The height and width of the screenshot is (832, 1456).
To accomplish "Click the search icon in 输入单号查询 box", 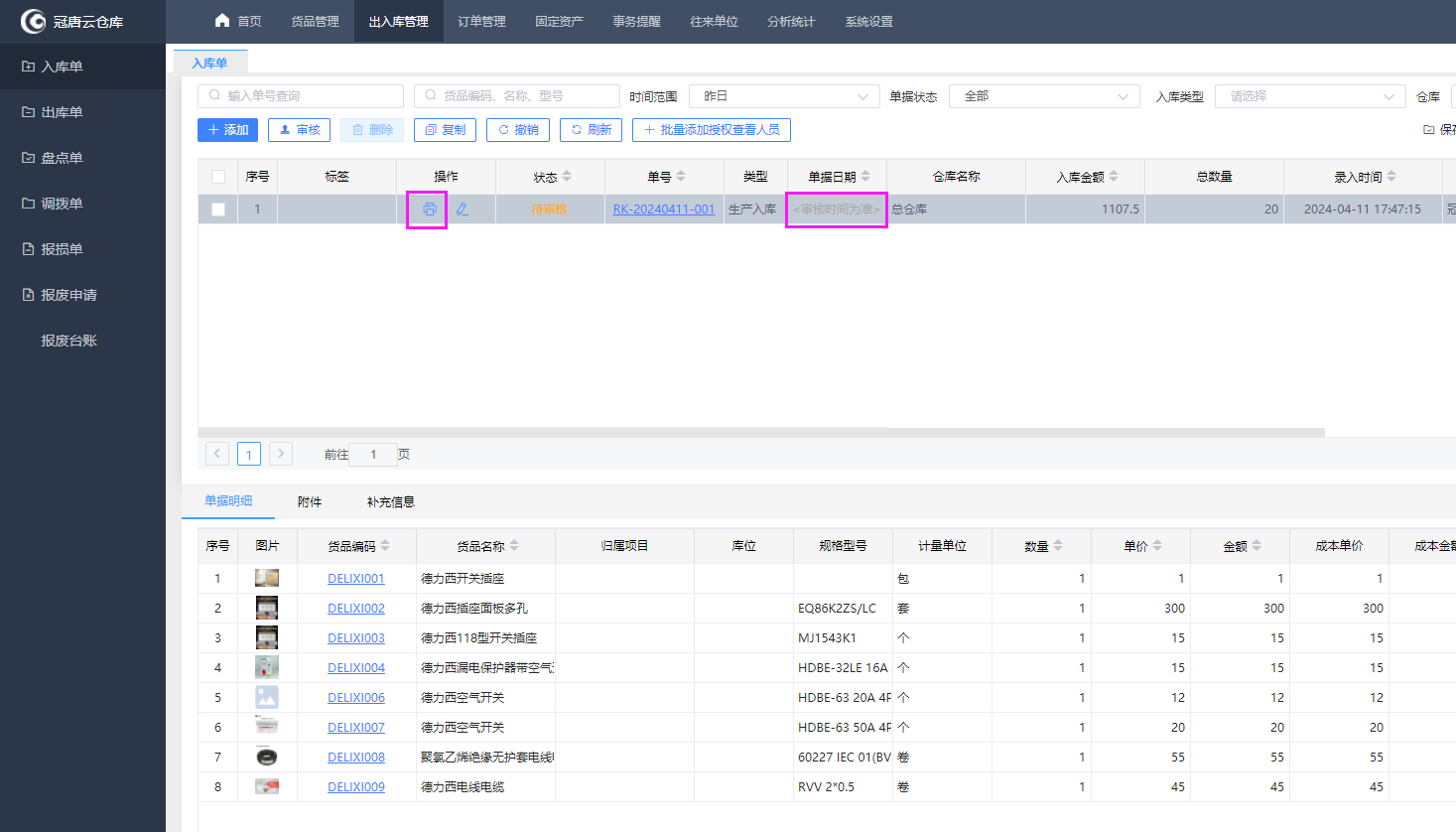I will [215, 96].
